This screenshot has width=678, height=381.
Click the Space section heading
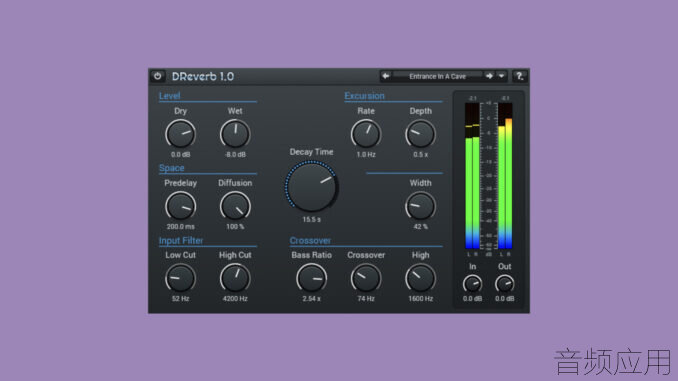point(172,168)
